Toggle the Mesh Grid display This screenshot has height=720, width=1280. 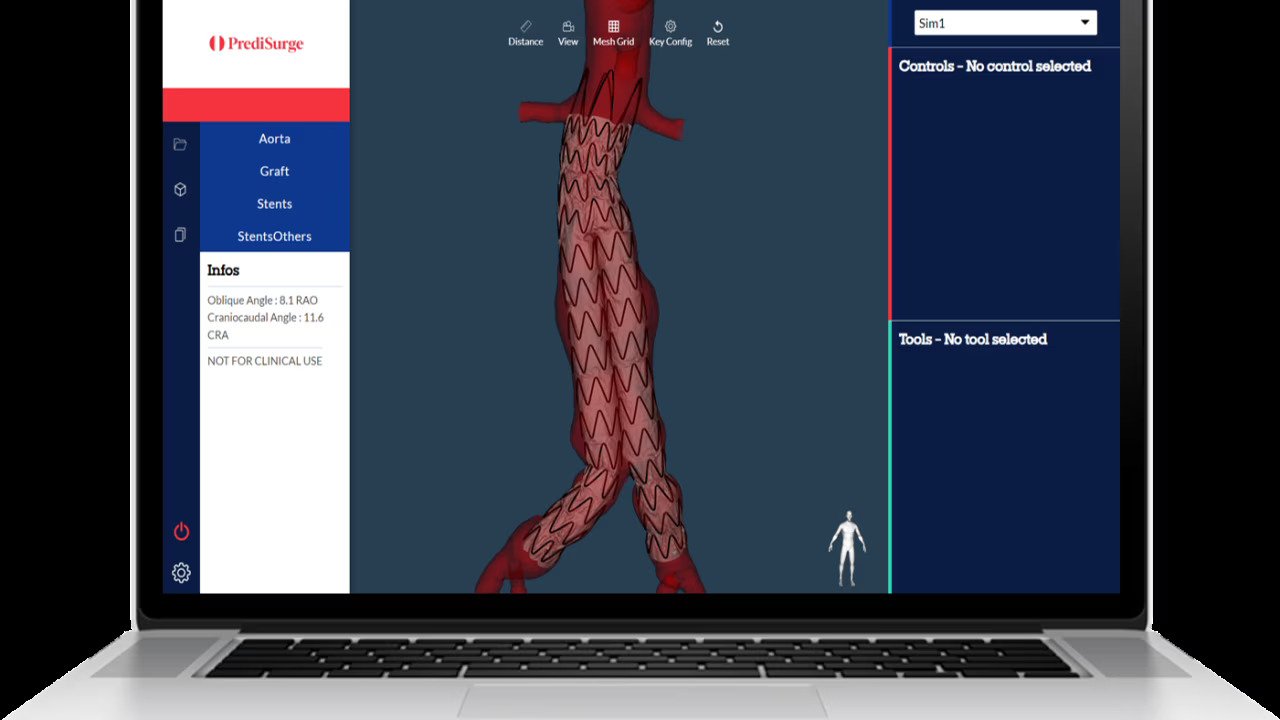(x=613, y=33)
